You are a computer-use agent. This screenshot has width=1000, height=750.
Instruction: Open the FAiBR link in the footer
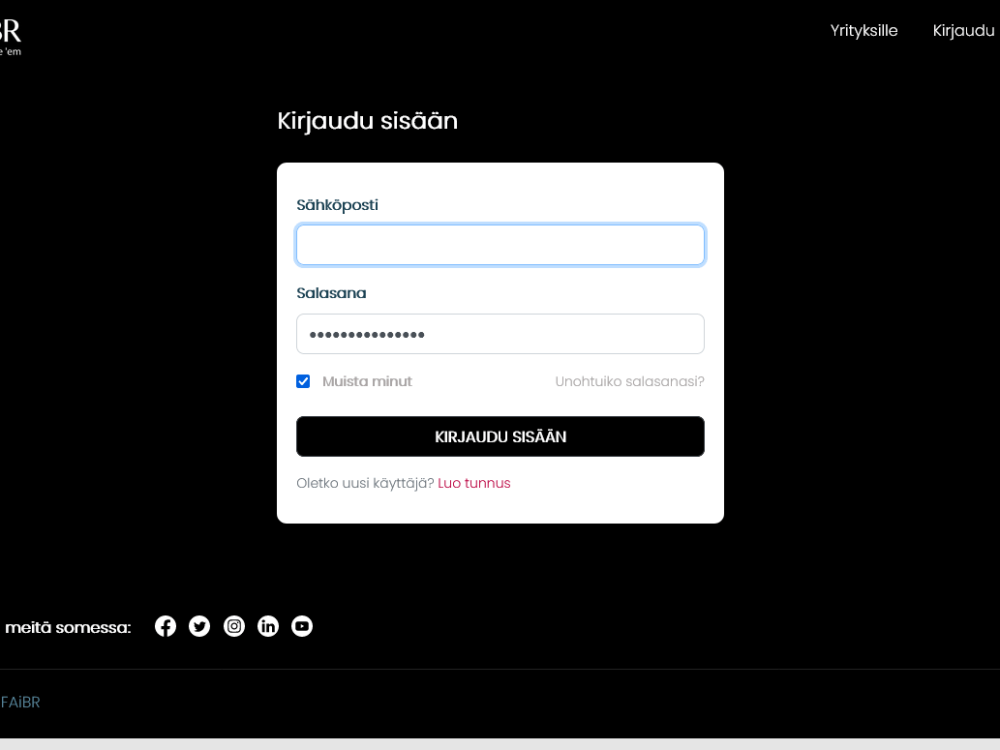coord(21,701)
